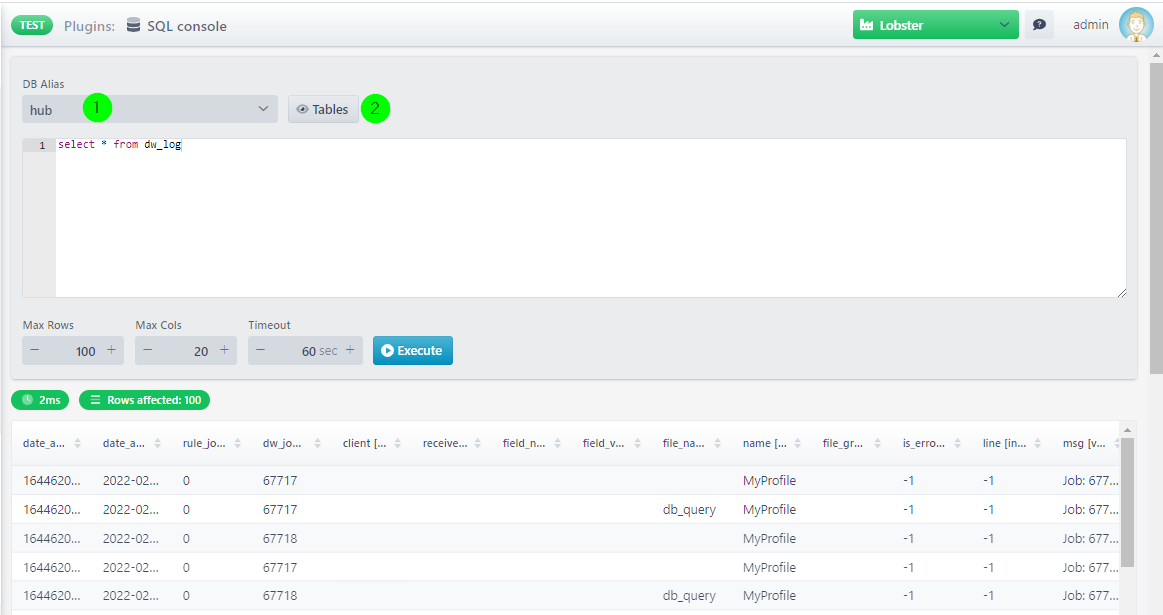The width and height of the screenshot is (1163, 615).
Task: Click the msg column header
Action: 1084,443
